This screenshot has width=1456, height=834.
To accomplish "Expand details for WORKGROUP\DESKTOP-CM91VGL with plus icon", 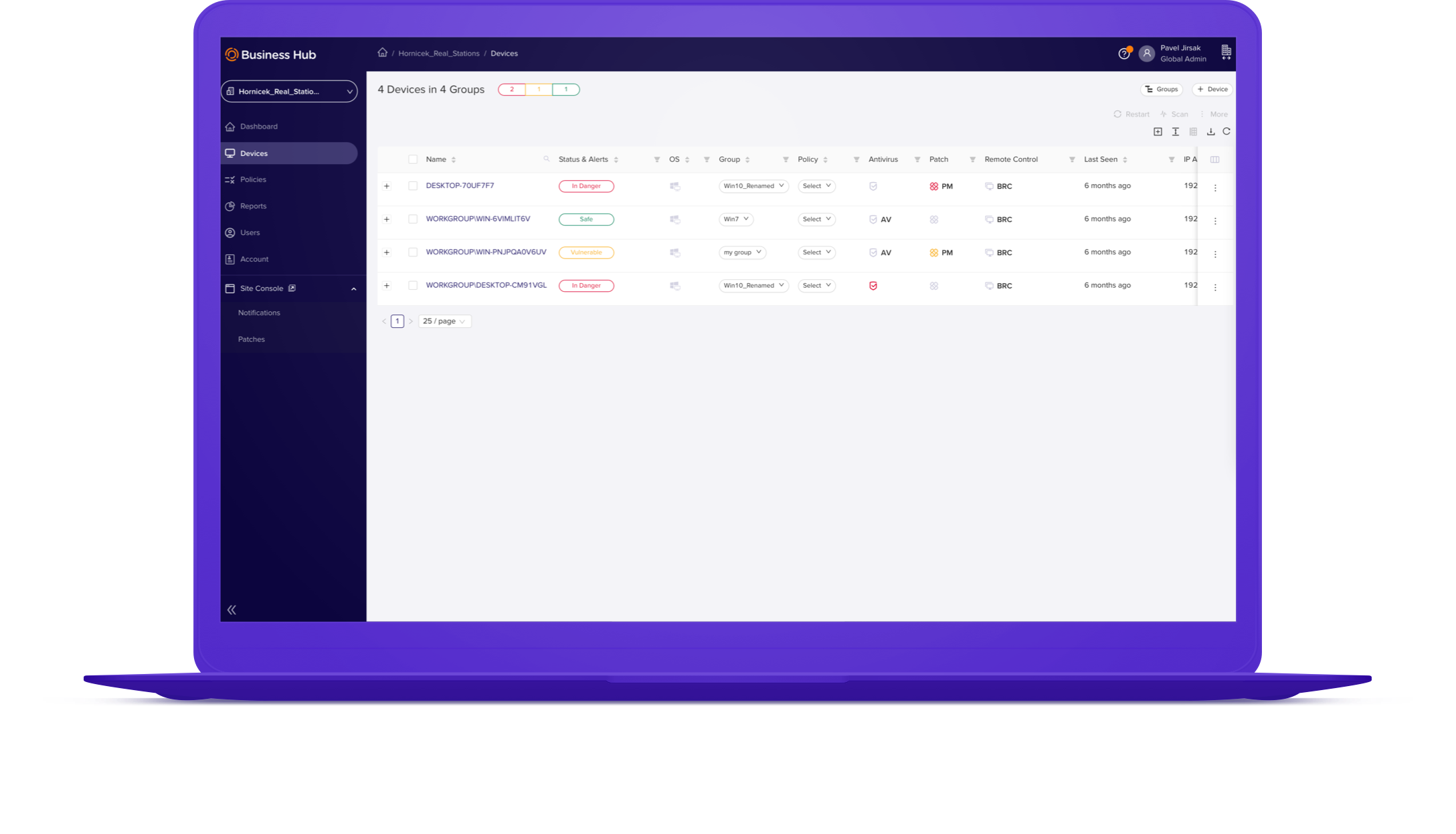I will point(387,285).
